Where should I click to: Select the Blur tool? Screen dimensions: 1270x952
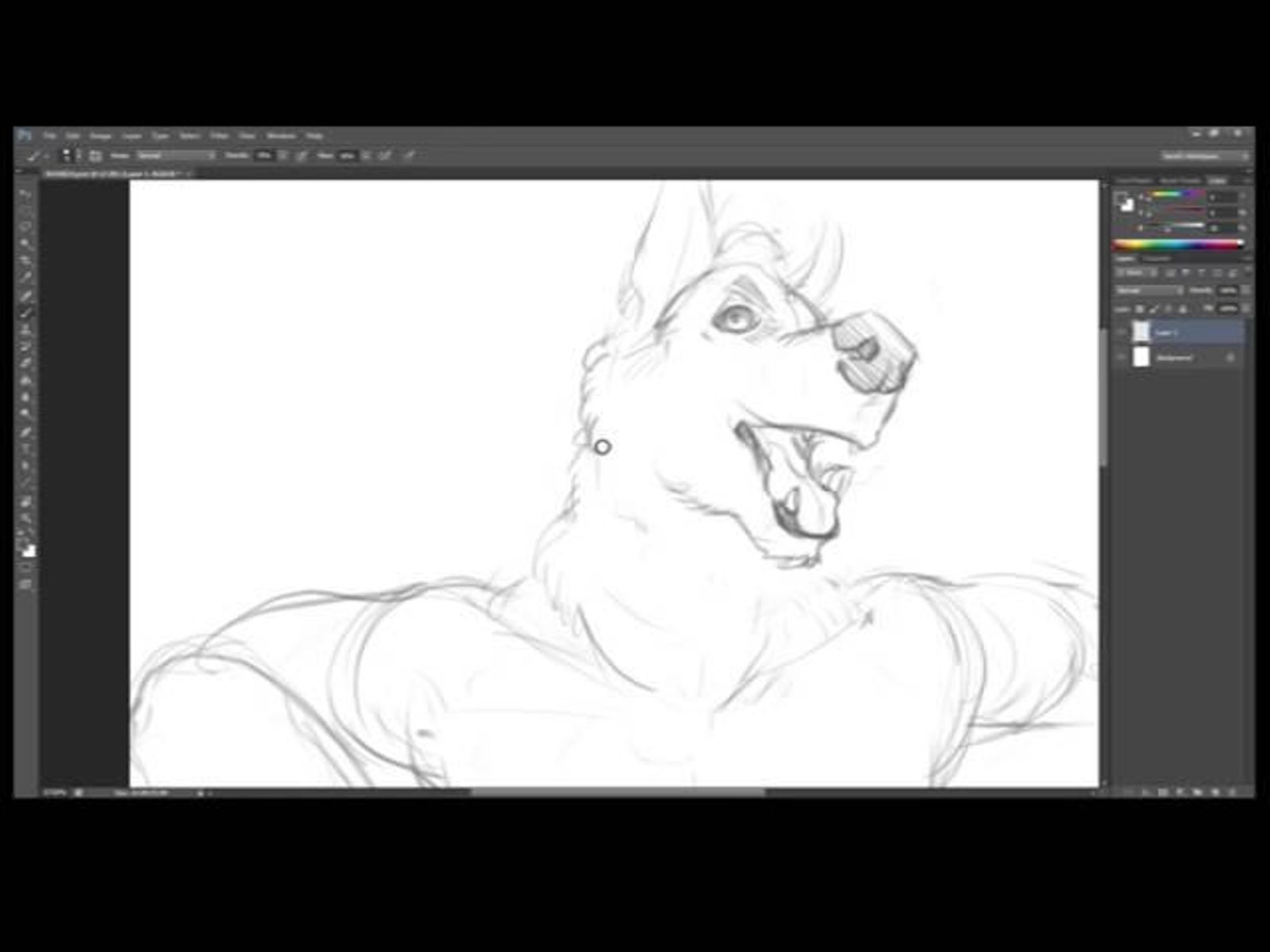tap(25, 397)
